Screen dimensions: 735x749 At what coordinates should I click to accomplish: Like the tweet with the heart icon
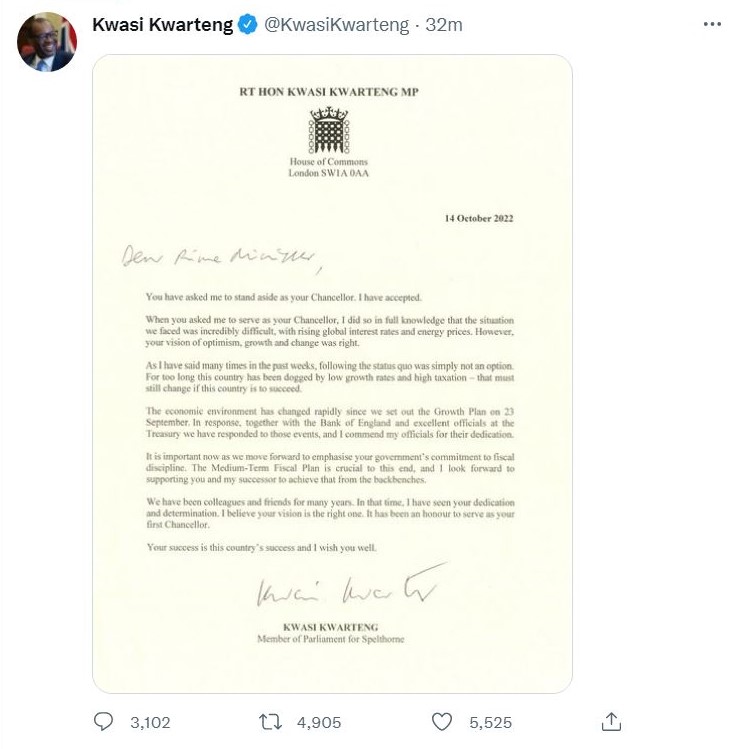(442, 721)
